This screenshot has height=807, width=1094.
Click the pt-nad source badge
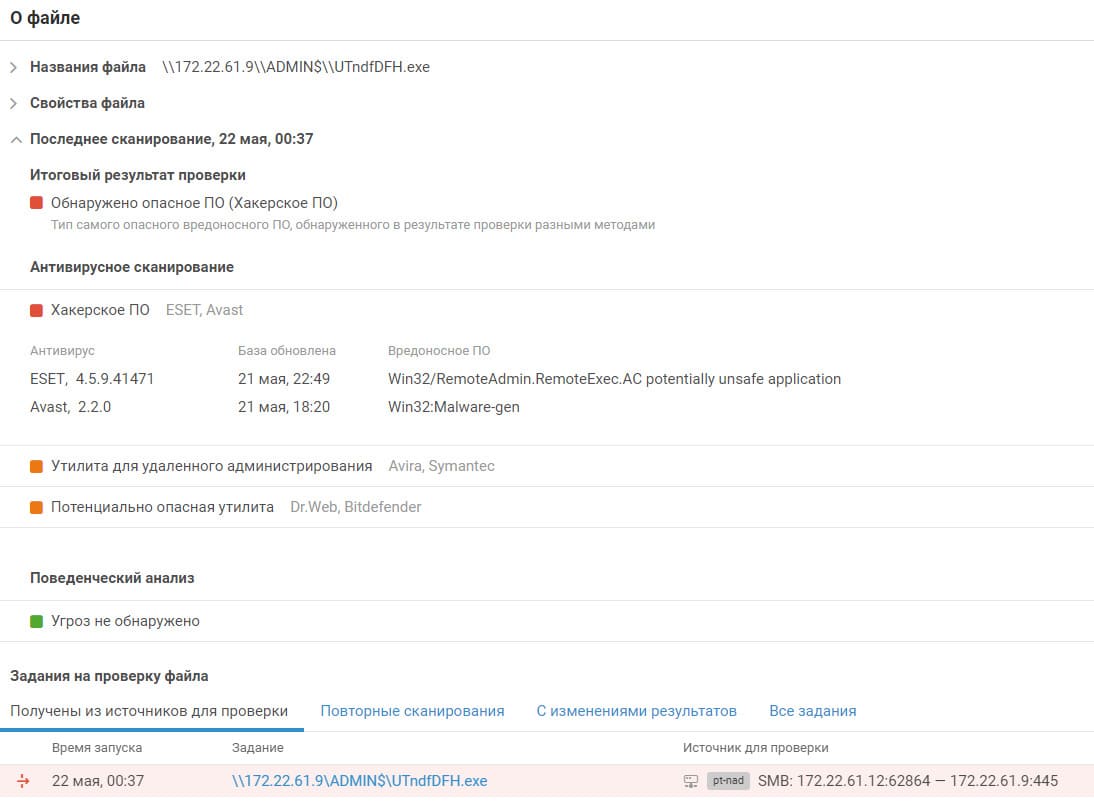[x=728, y=780]
